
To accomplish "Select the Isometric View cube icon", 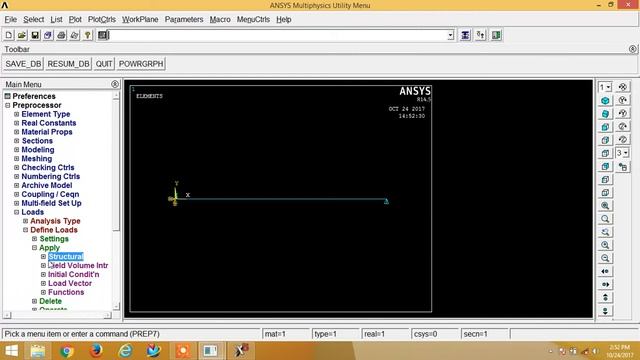I will tap(605, 100).
